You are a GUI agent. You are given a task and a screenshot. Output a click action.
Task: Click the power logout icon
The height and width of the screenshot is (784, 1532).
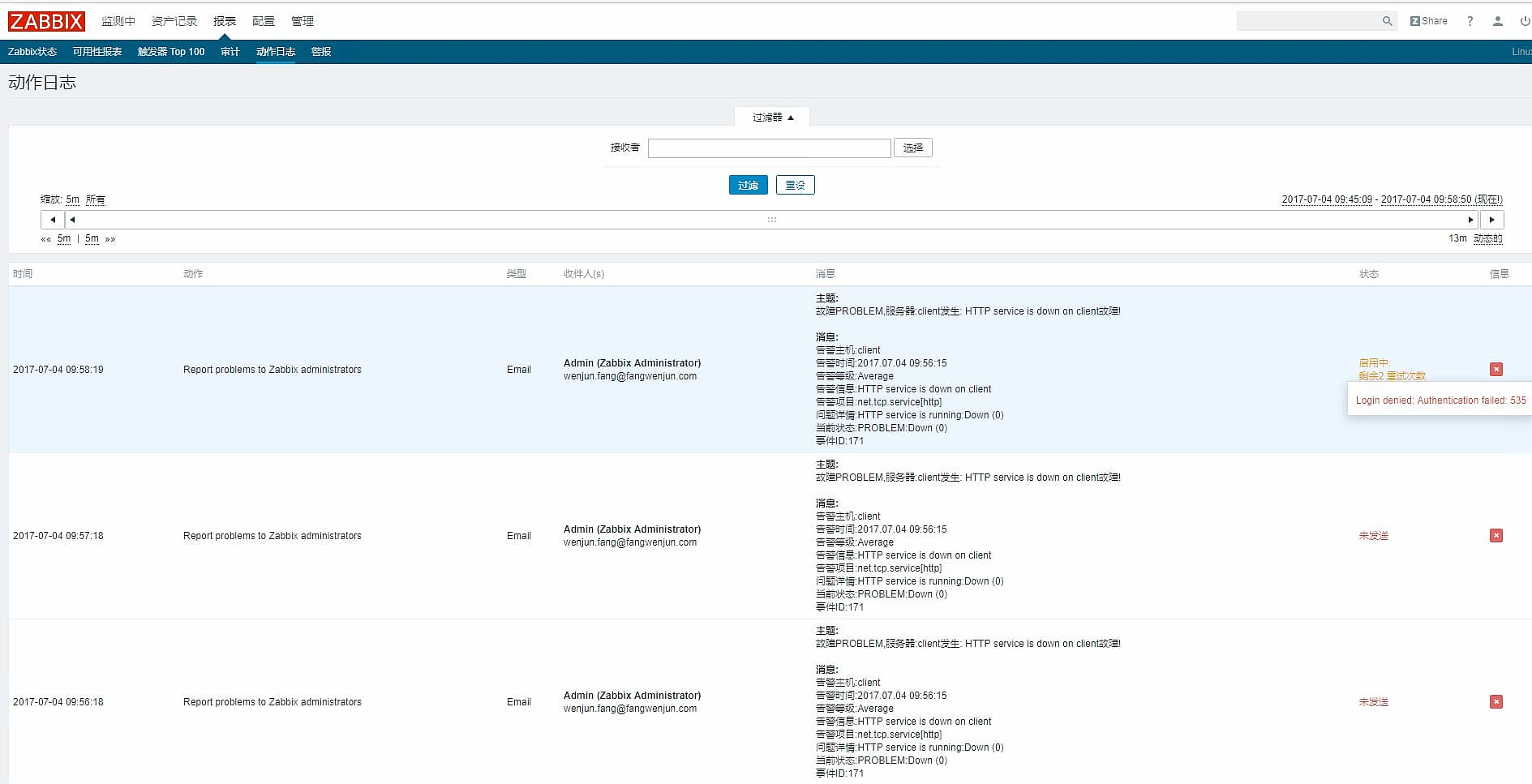[1524, 21]
